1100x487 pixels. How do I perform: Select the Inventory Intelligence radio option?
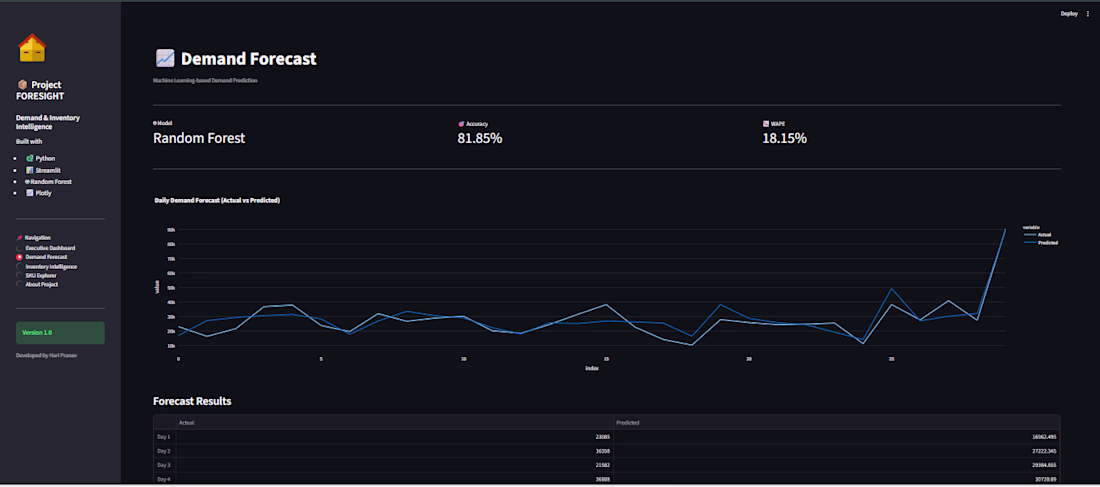tap(20, 267)
